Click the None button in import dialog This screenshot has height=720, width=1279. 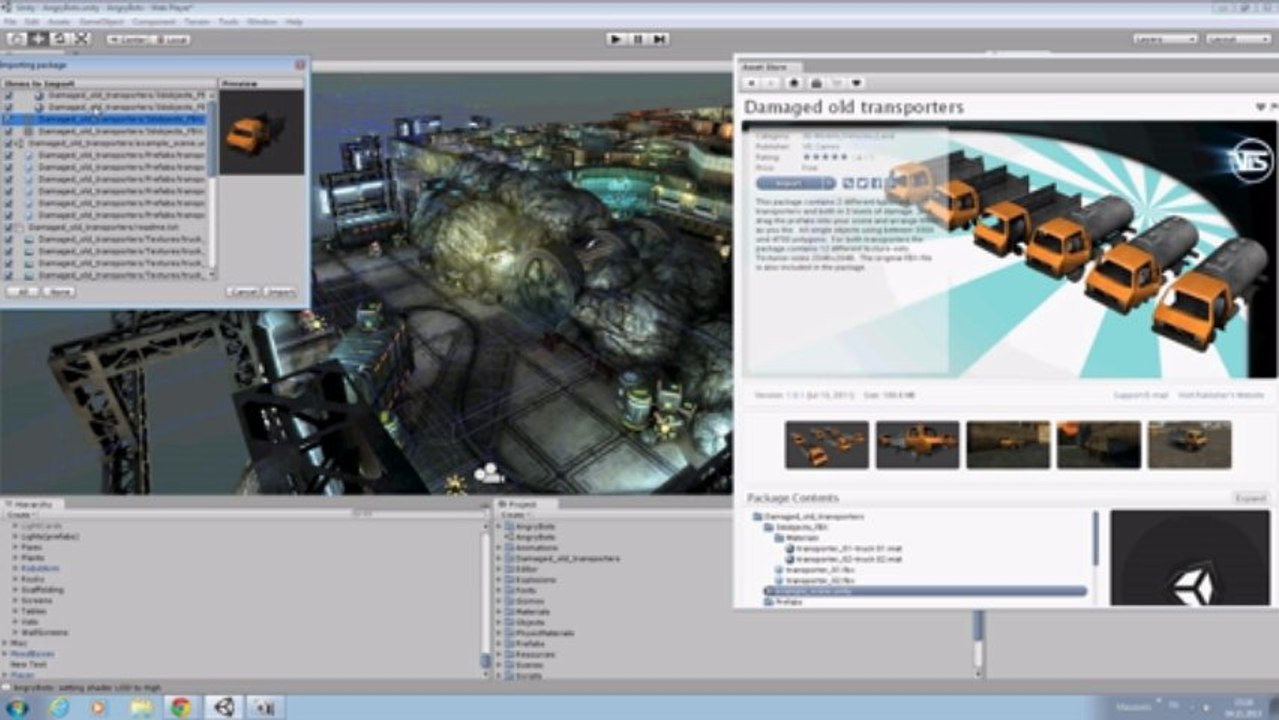58,292
